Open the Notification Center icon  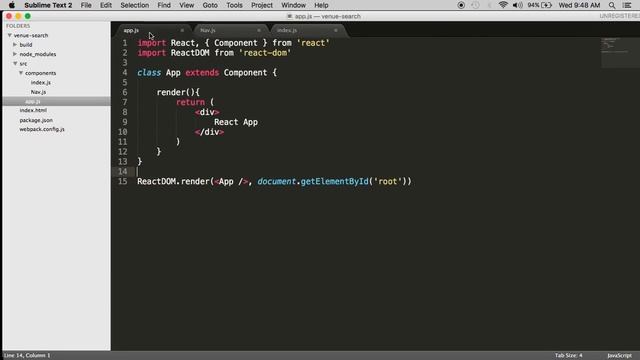pos(627,5)
